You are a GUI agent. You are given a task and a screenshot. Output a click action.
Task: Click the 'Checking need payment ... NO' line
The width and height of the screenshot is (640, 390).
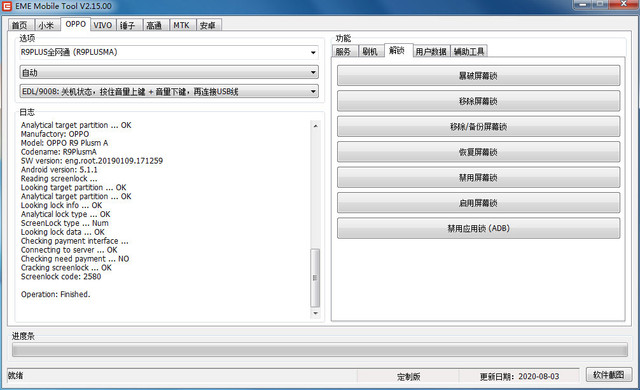pyautogui.click(x=75, y=259)
